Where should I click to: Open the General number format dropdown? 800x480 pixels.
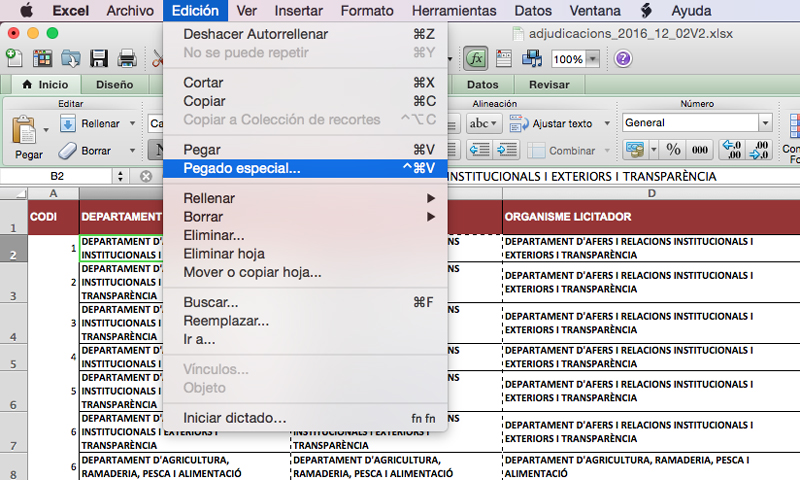coord(765,123)
